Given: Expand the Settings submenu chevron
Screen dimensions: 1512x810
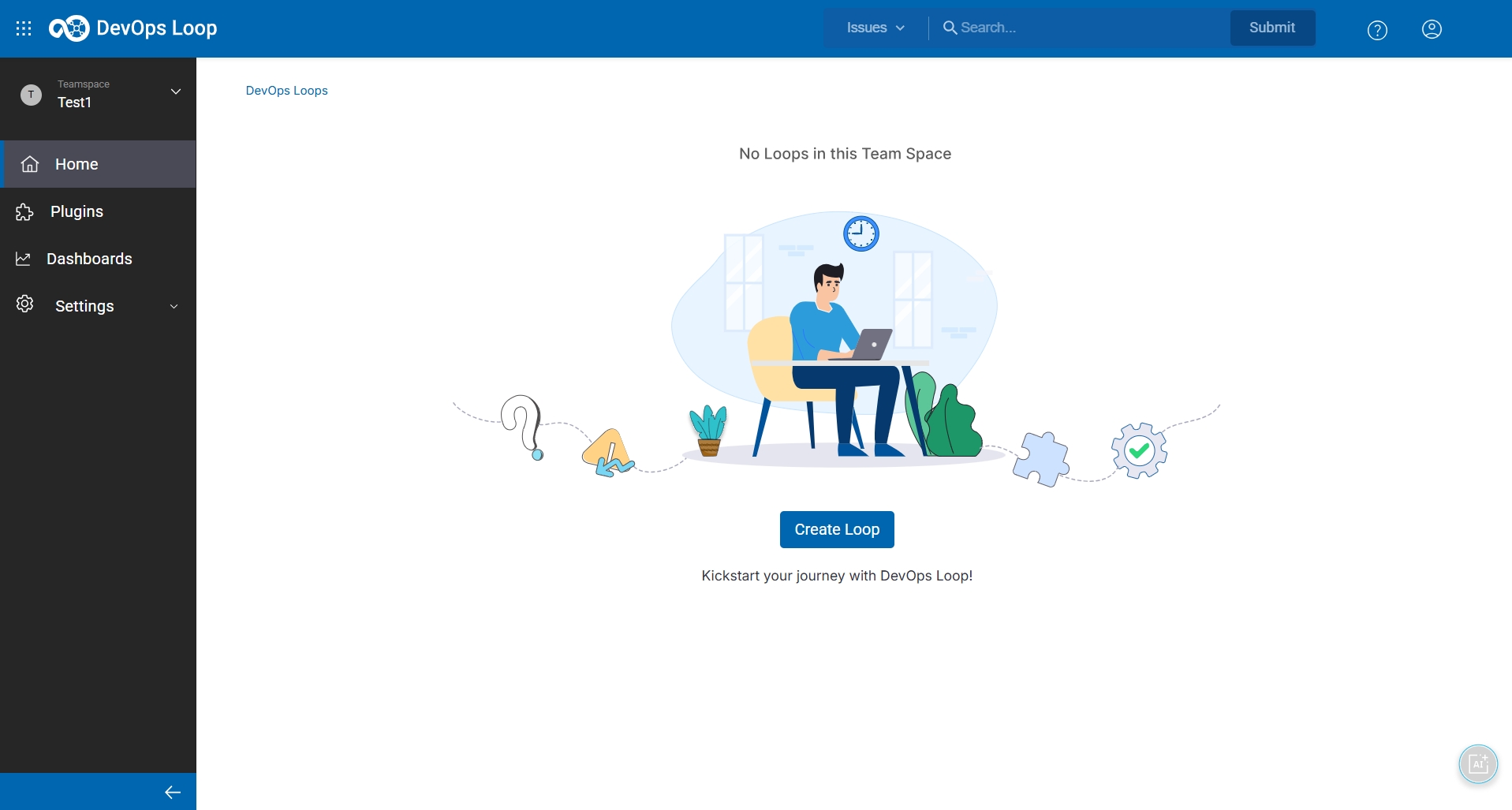Looking at the screenshot, I should (x=174, y=306).
